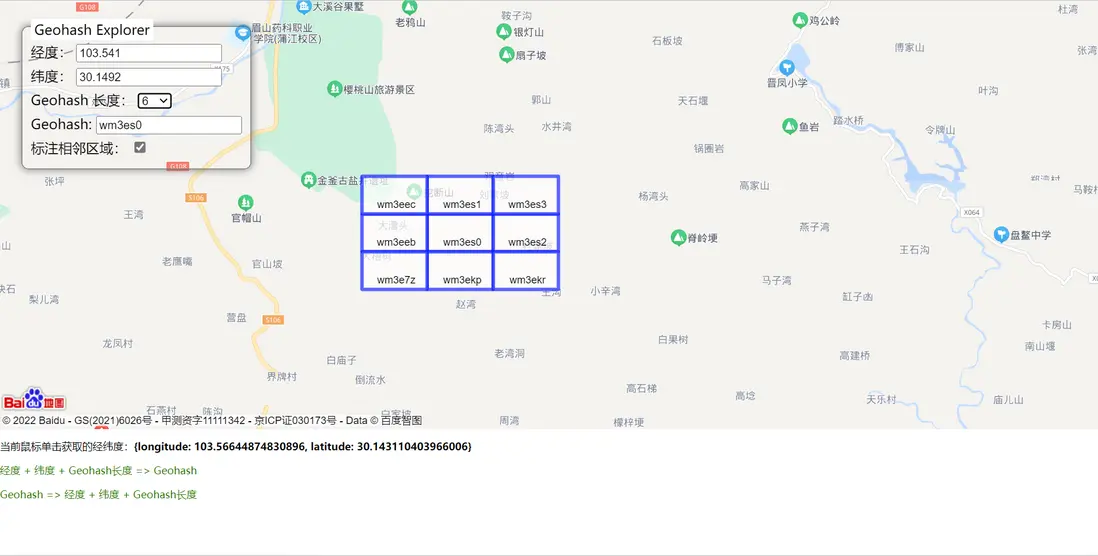Click the 王石沟 place label

coord(914,249)
